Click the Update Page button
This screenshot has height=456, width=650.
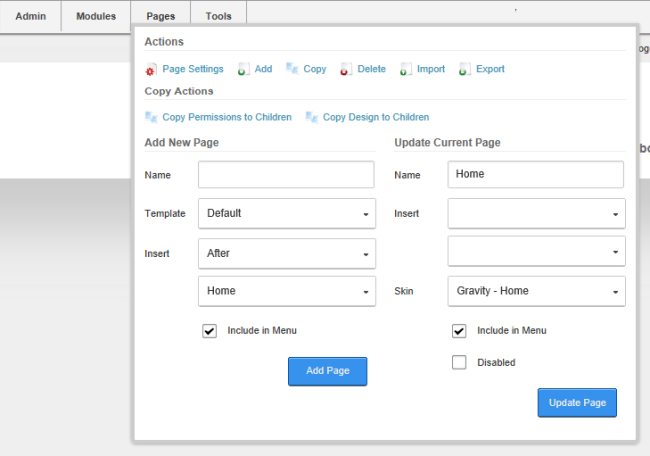click(577, 403)
